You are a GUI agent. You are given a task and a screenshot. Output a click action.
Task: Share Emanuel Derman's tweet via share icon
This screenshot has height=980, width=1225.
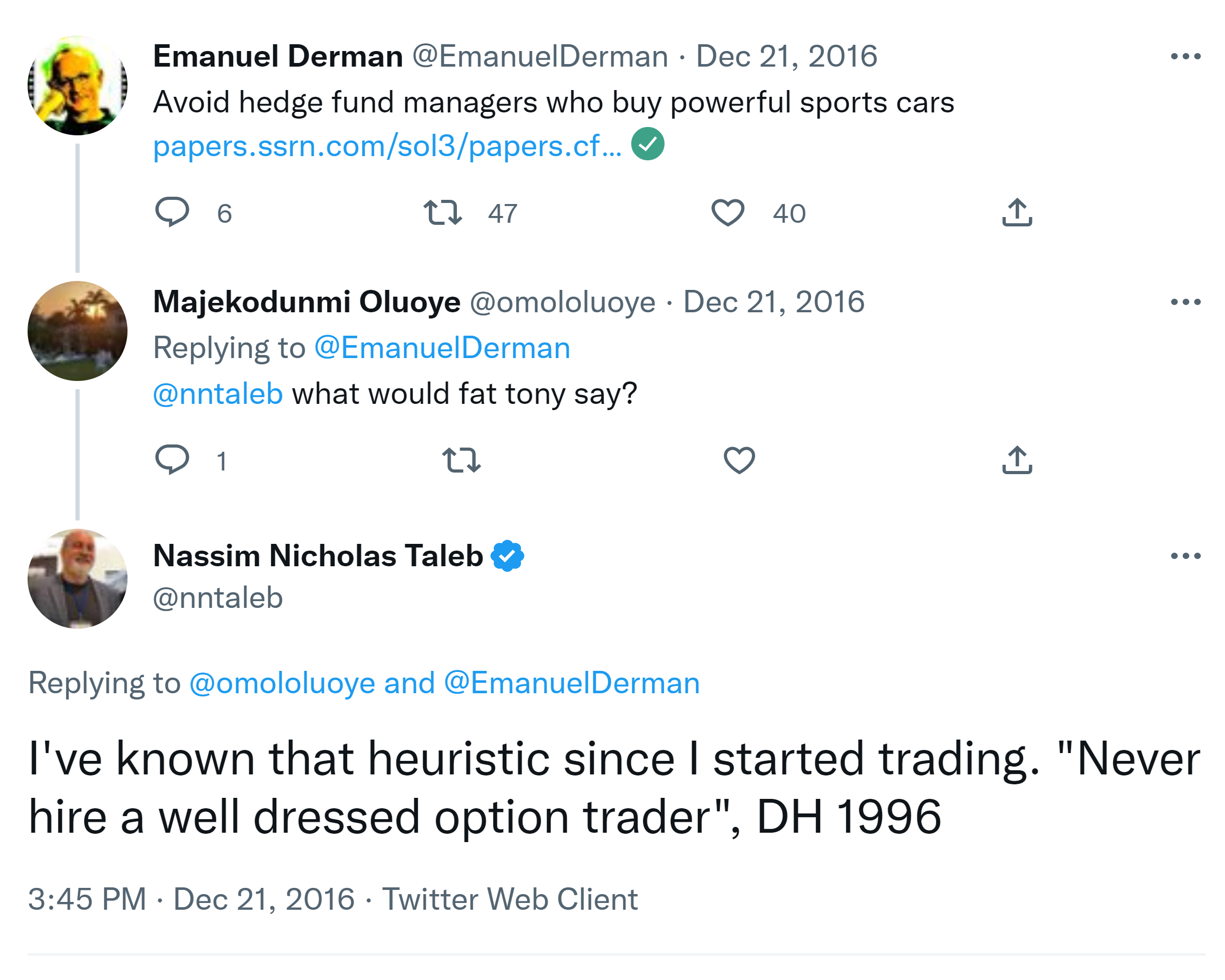tap(1016, 212)
